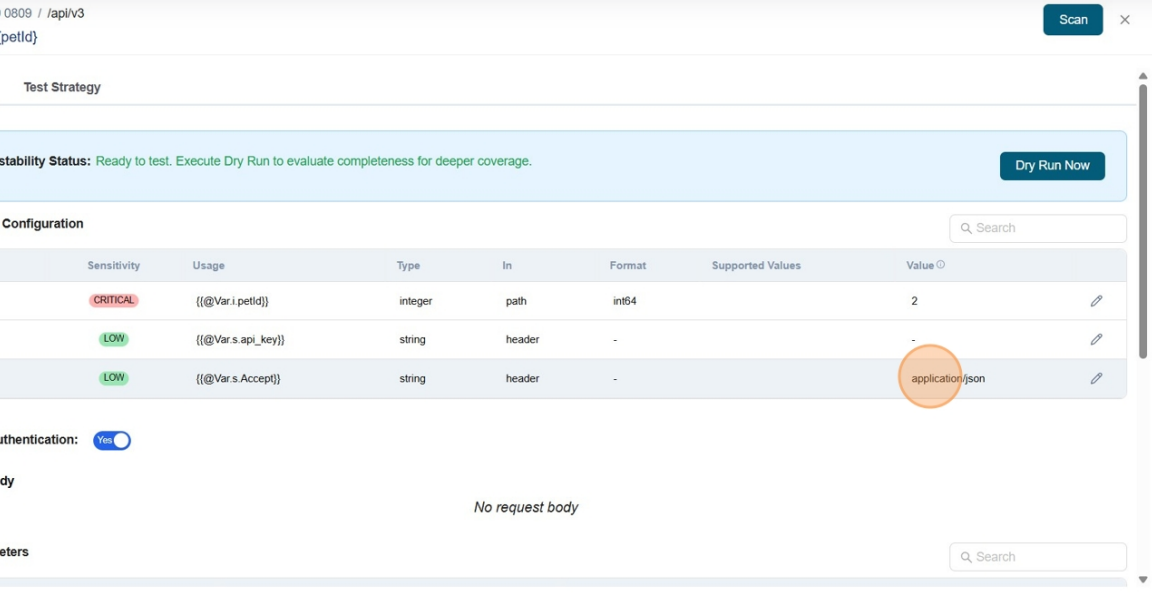Click the highlighted application/json value
This screenshot has height=608, width=1152.
click(944, 378)
